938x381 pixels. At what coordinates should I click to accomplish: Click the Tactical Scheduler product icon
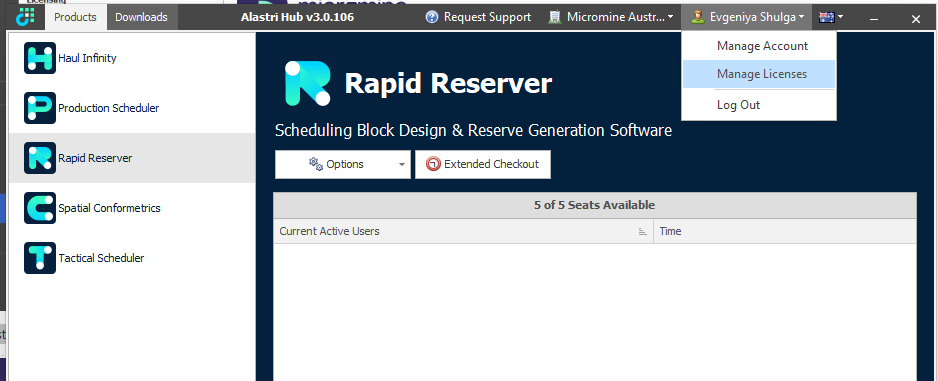coord(40,258)
